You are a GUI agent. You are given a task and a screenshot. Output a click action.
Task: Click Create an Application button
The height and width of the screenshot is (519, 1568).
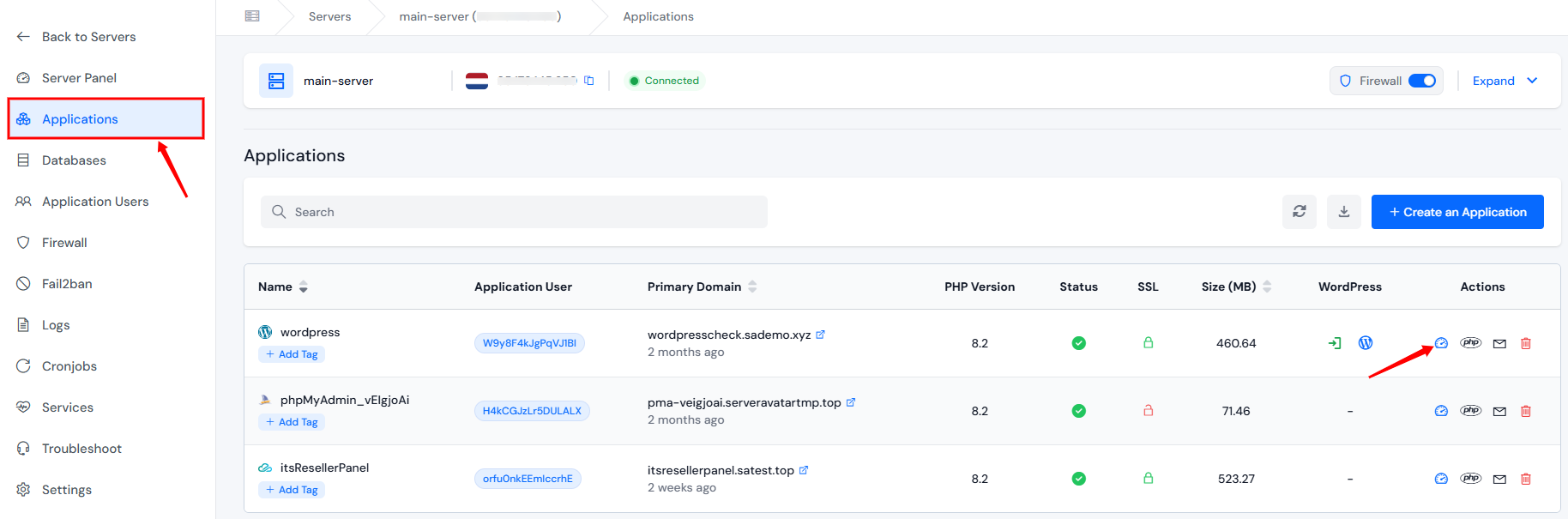[x=1457, y=212]
